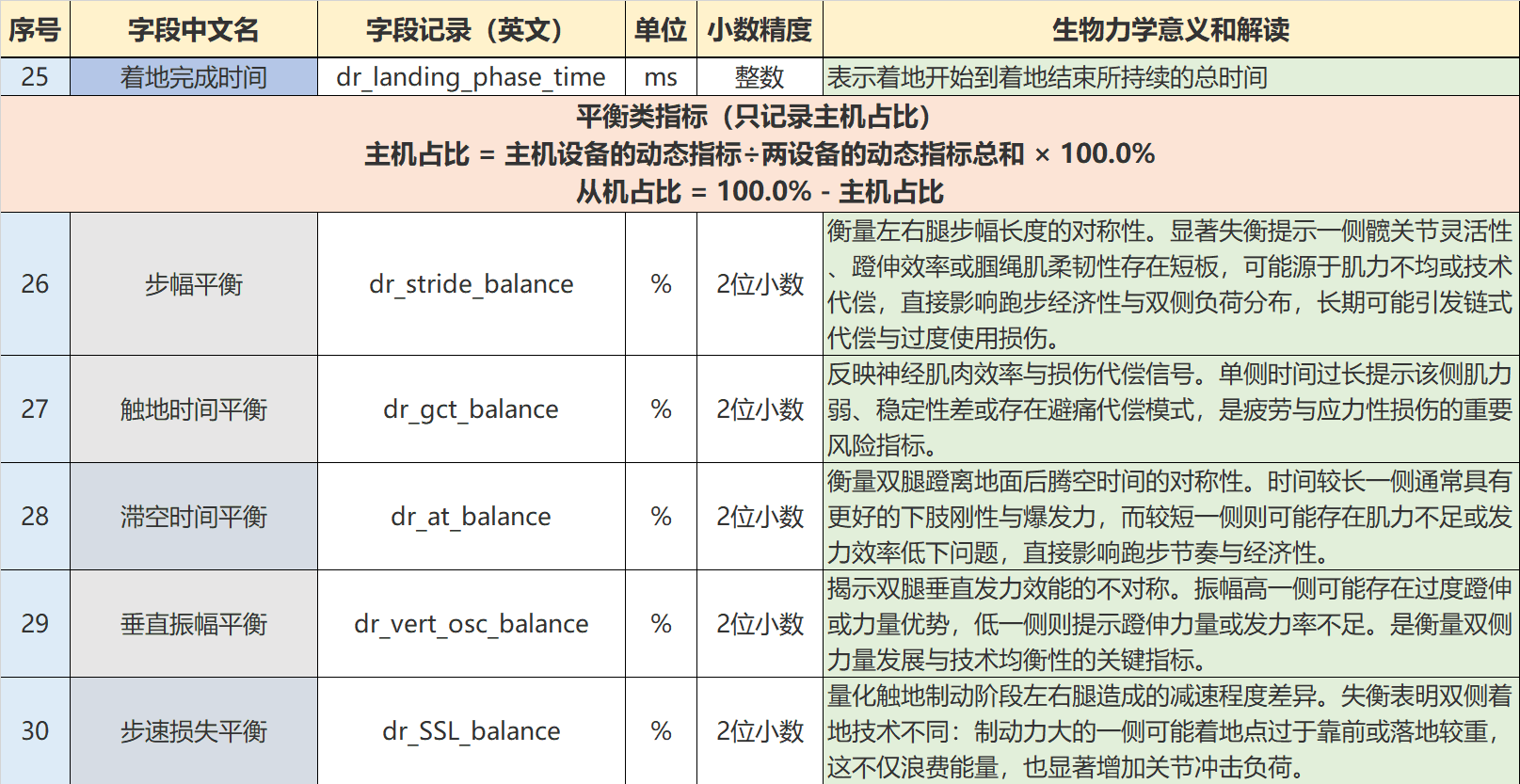Viewport: 1520px width, 784px height.
Task: Select the 'dr_landing_phase_time' cell
Action: tap(472, 77)
